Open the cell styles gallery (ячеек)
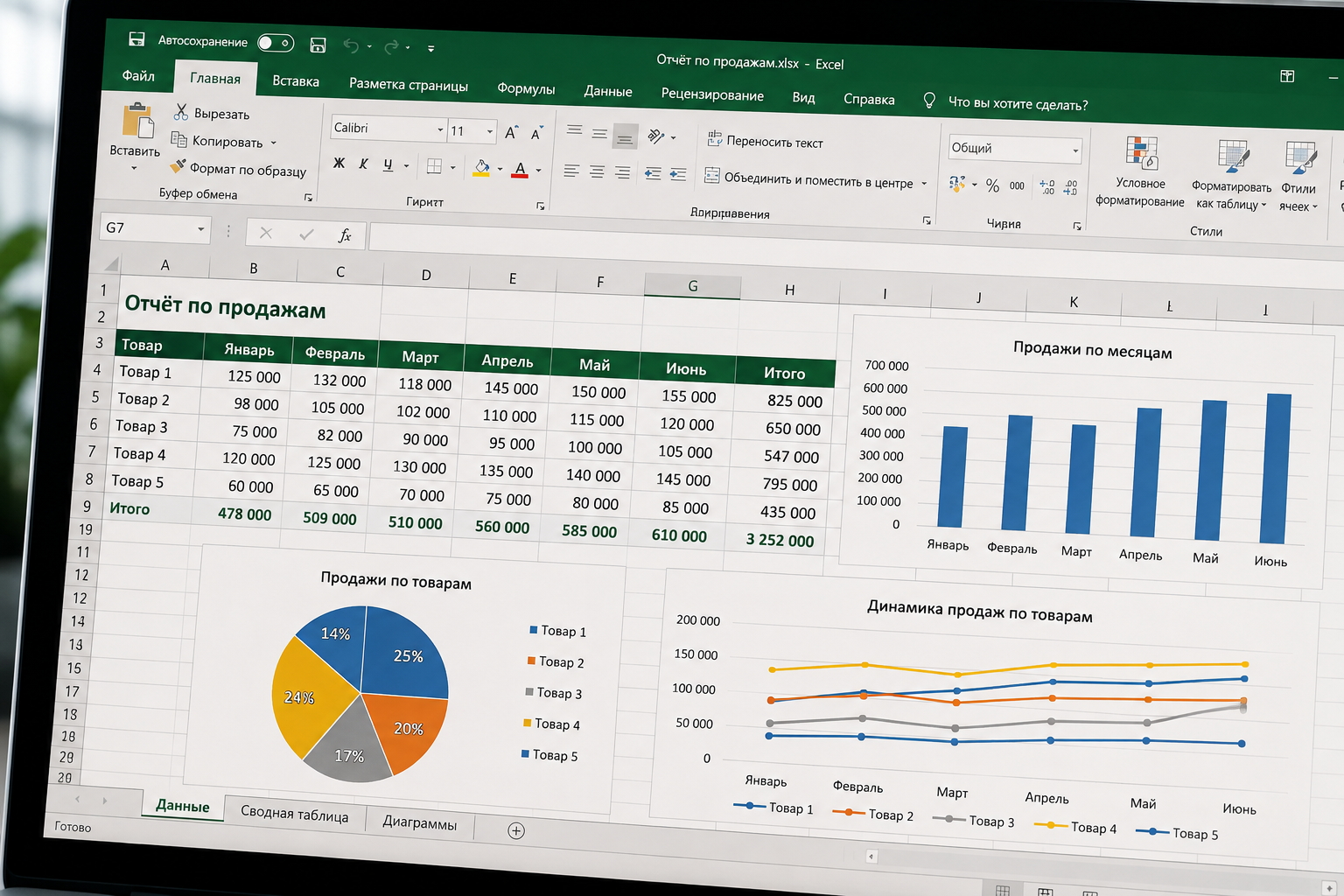 click(x=1298, y=178)
